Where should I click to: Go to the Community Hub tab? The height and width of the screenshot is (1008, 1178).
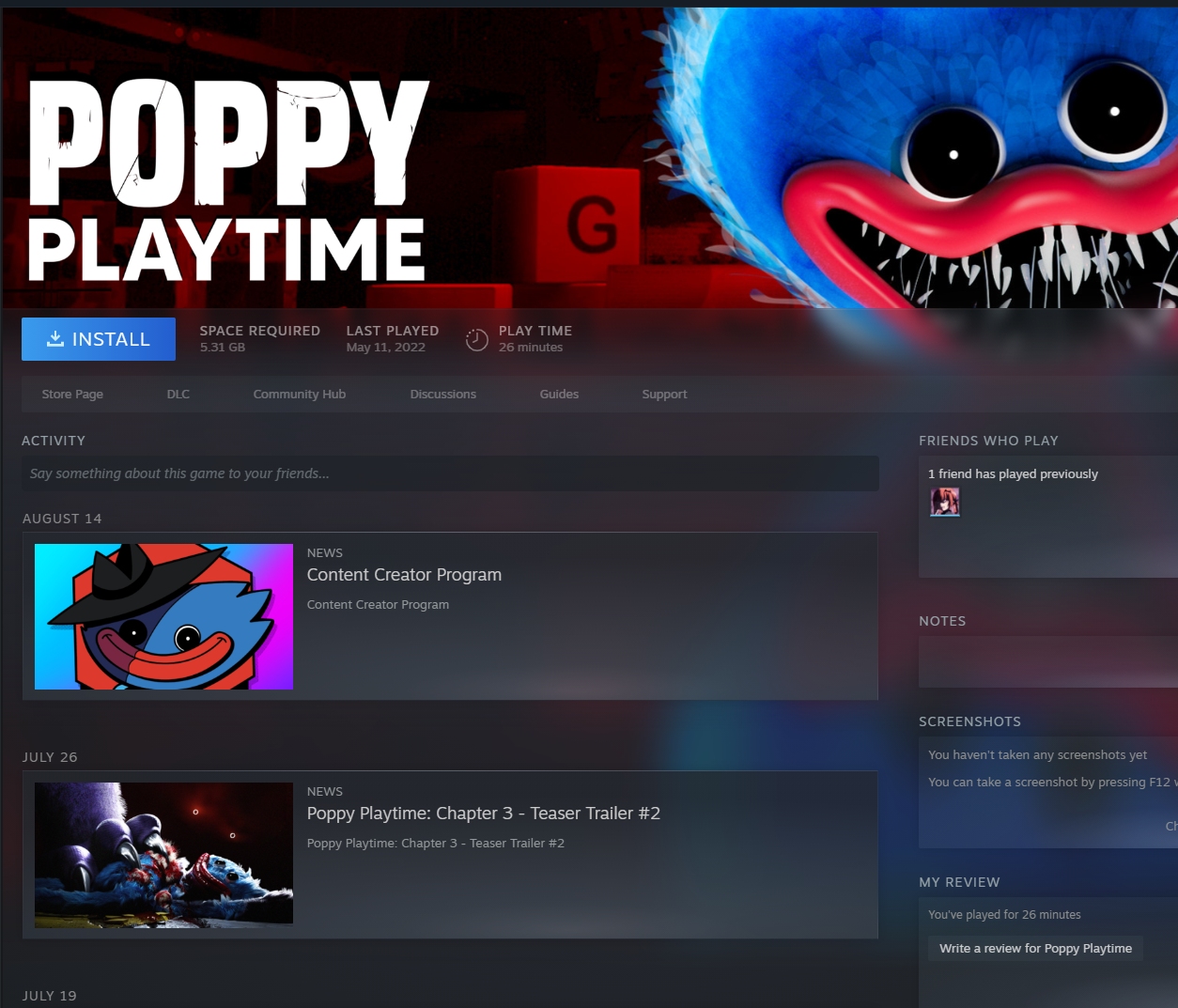(x=300, y=395)
